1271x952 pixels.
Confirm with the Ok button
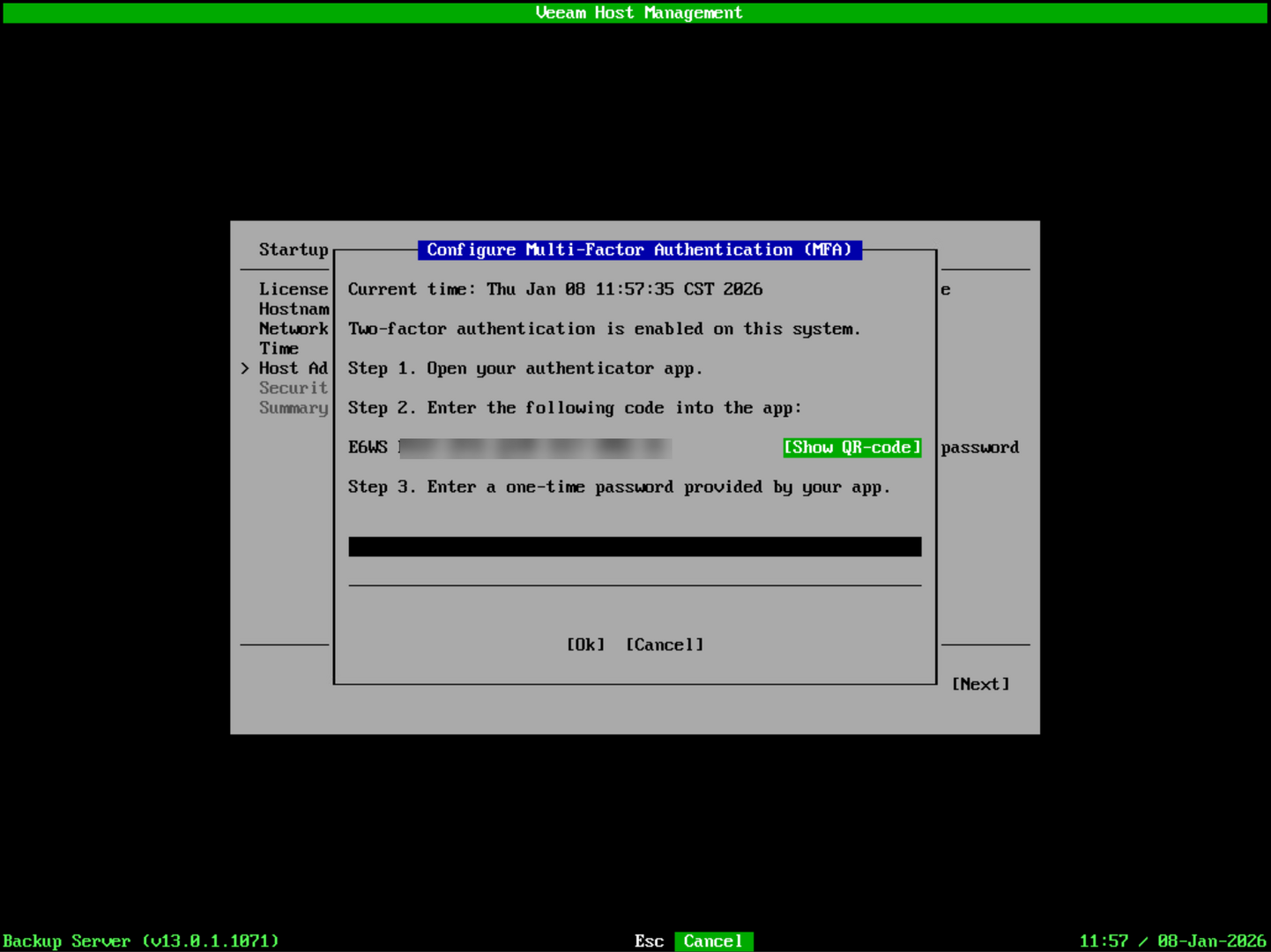tap(585, 645)
